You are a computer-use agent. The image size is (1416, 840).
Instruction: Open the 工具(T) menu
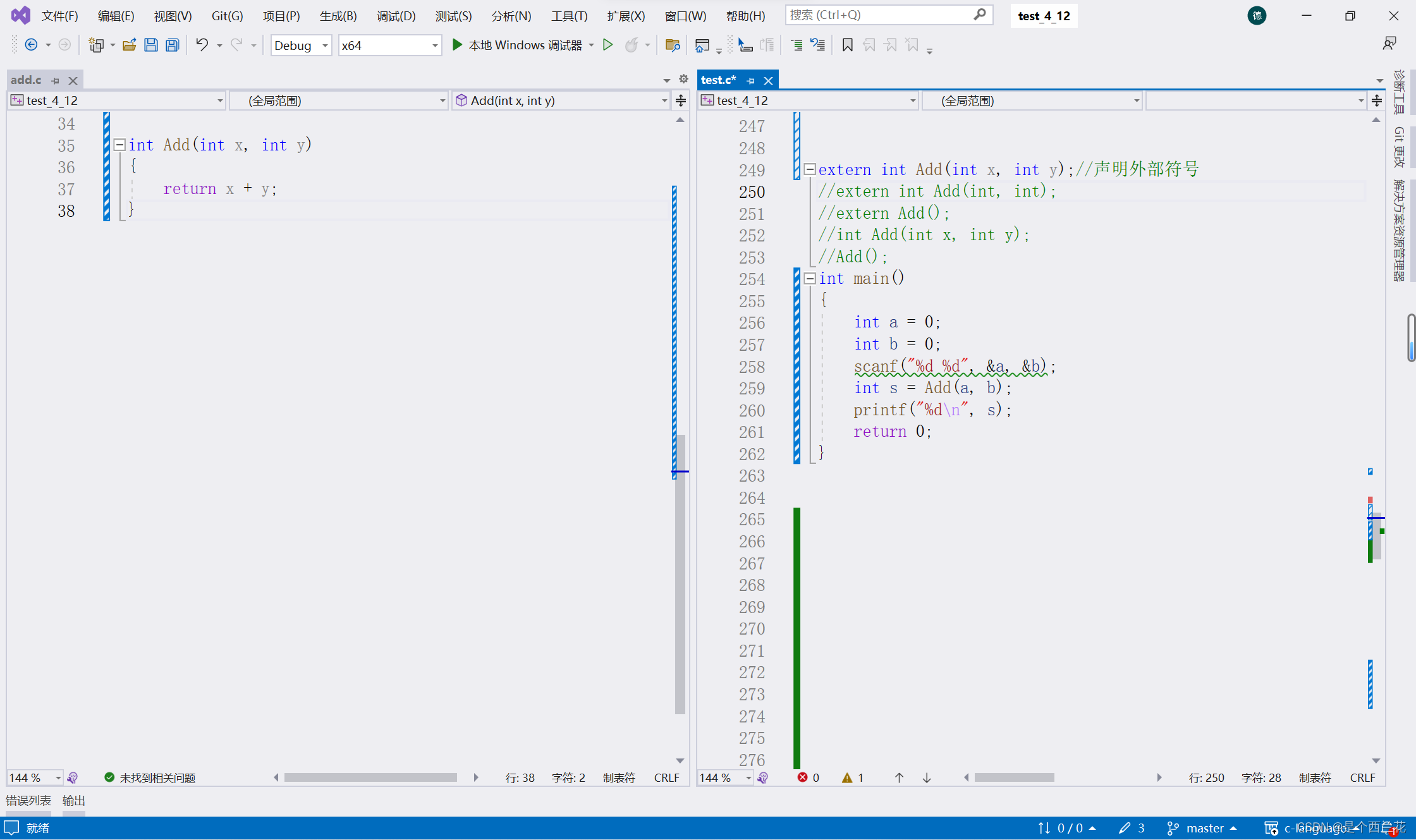569,16
